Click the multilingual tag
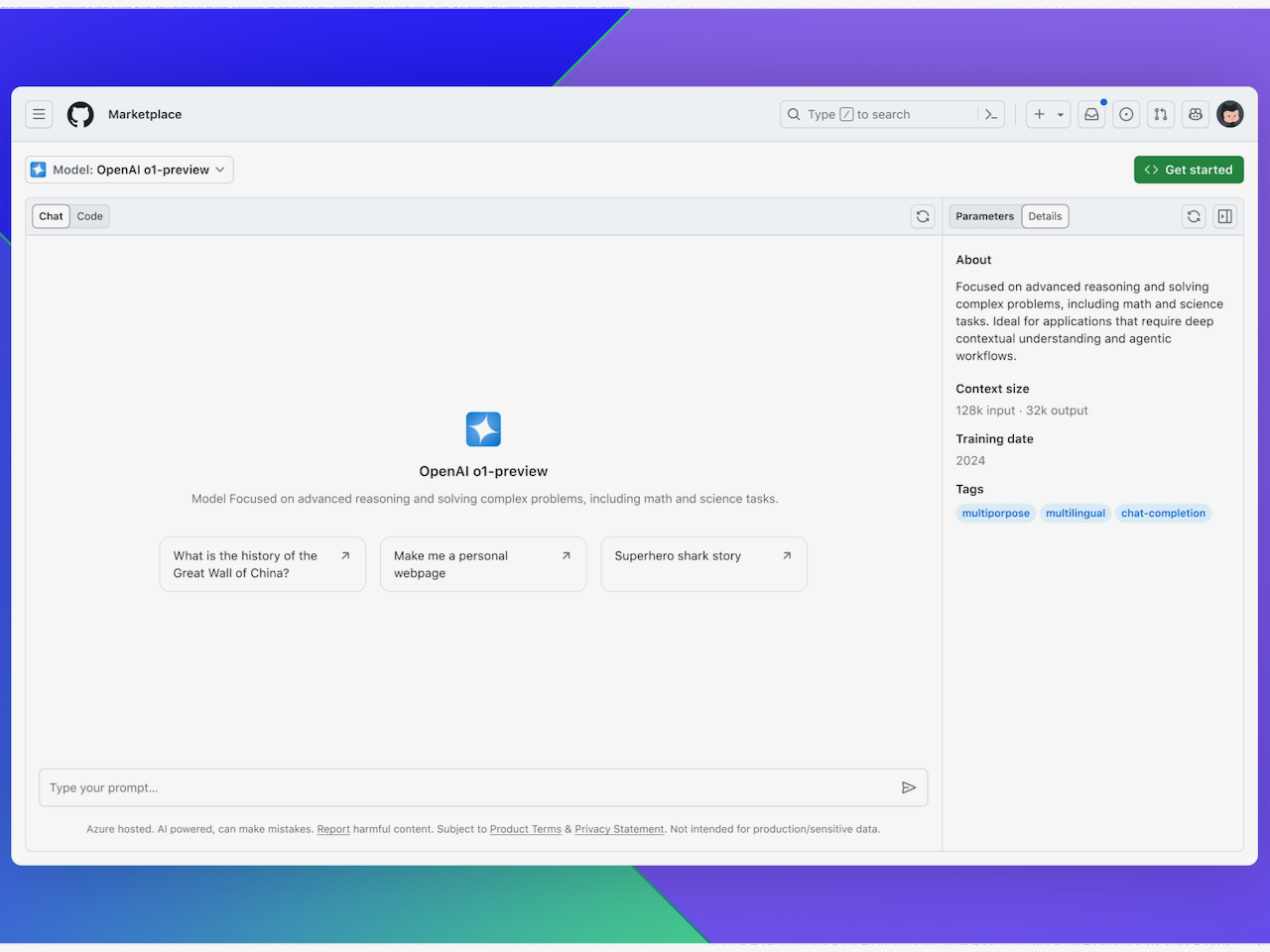 (x=1076, y=513)
